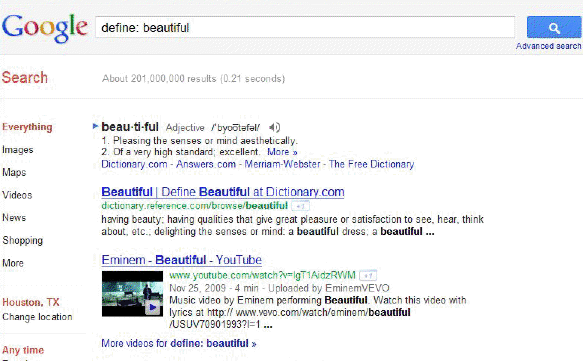
Task: Open More » definitions link
Action: [282, 152]
